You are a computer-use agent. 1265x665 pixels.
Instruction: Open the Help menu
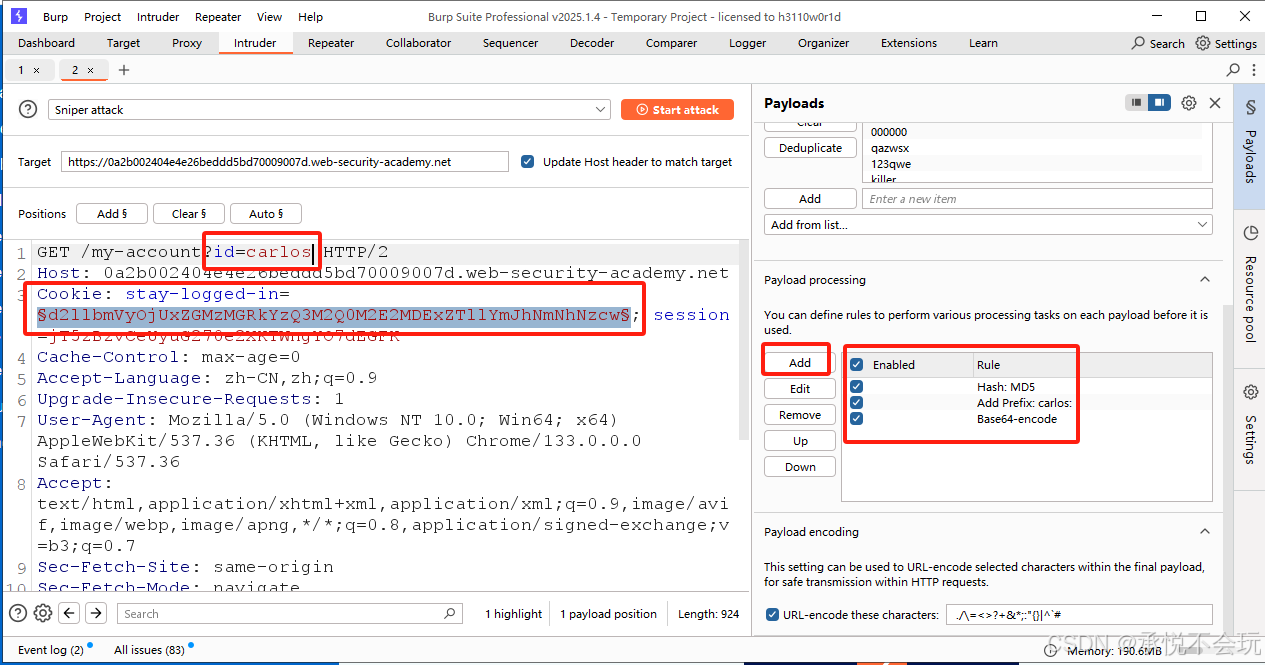point(311,17)
